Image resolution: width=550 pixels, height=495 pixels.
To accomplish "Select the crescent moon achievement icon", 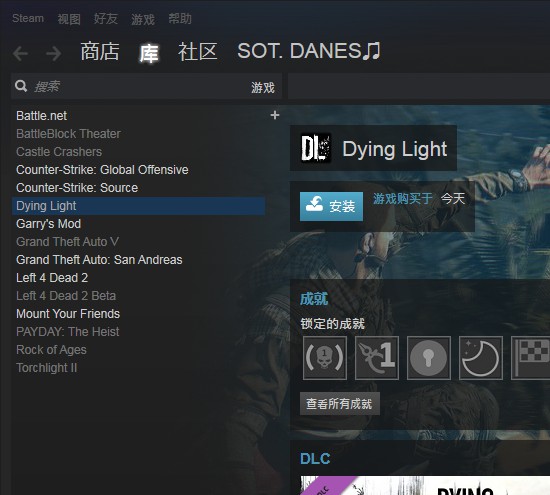I will point(481,358).
